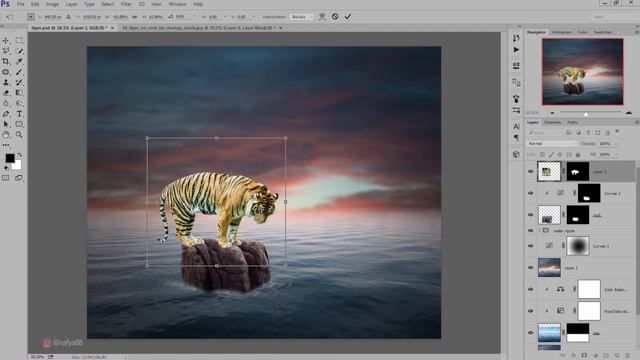Select the Lasso tool
This screenshot has height=360, width=640.
tap(6, 51)
